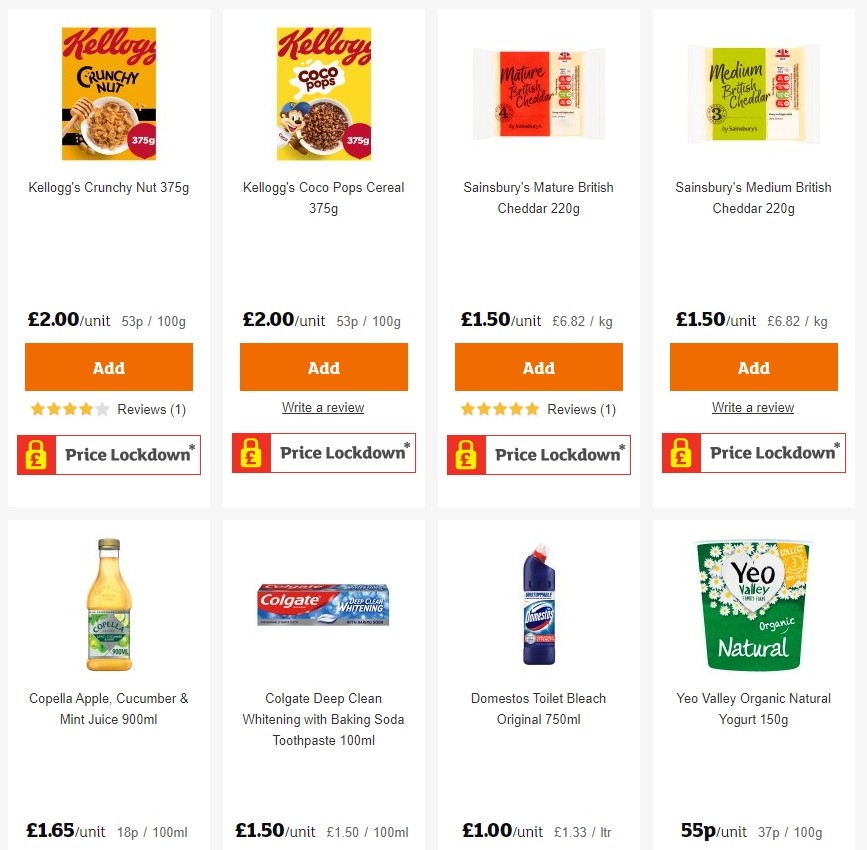Write a review for Medium British Cheddar
Image resolution: width=867 pixels, height=850 pixels.
coord(753,407)
